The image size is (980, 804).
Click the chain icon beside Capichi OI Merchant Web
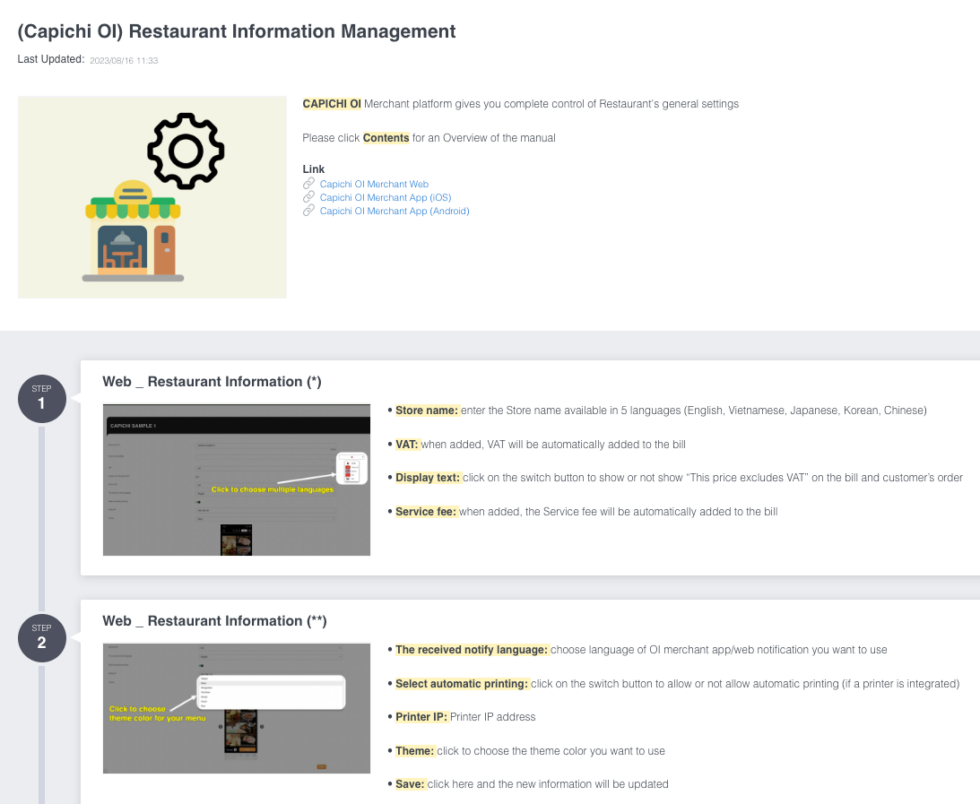click(309, 184)
